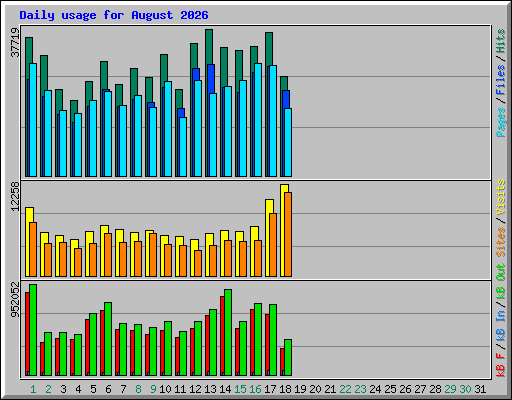512x400 pixels.
Task: Click day label 13 on the x-axis
Action: (x=210, y=389)
